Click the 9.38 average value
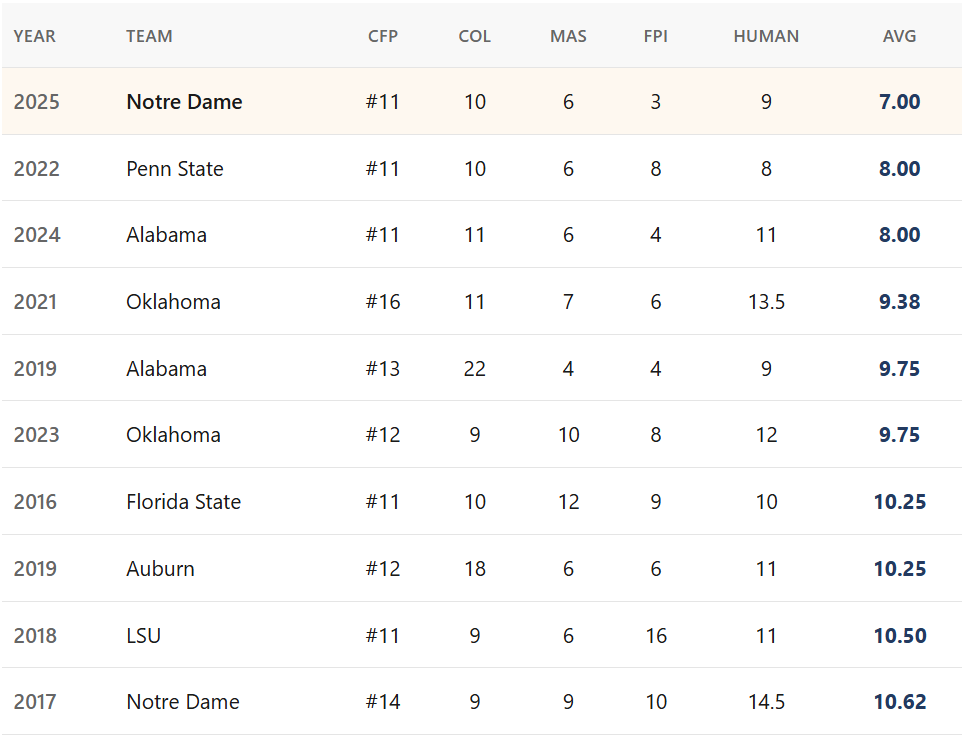This screenshot has width=967, height=742. (900, 302)
